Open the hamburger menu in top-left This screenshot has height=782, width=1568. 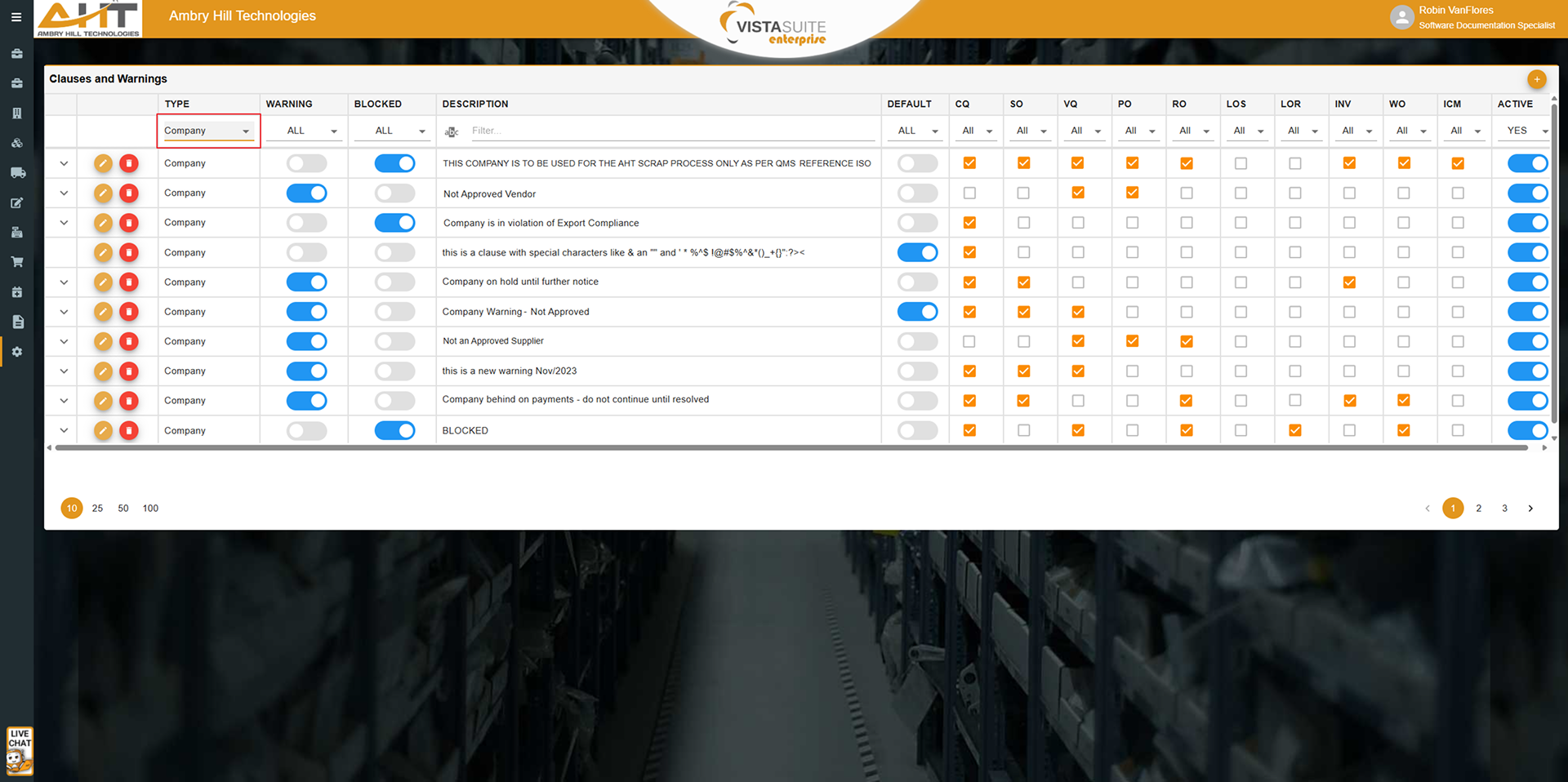(x=16, y=17)
